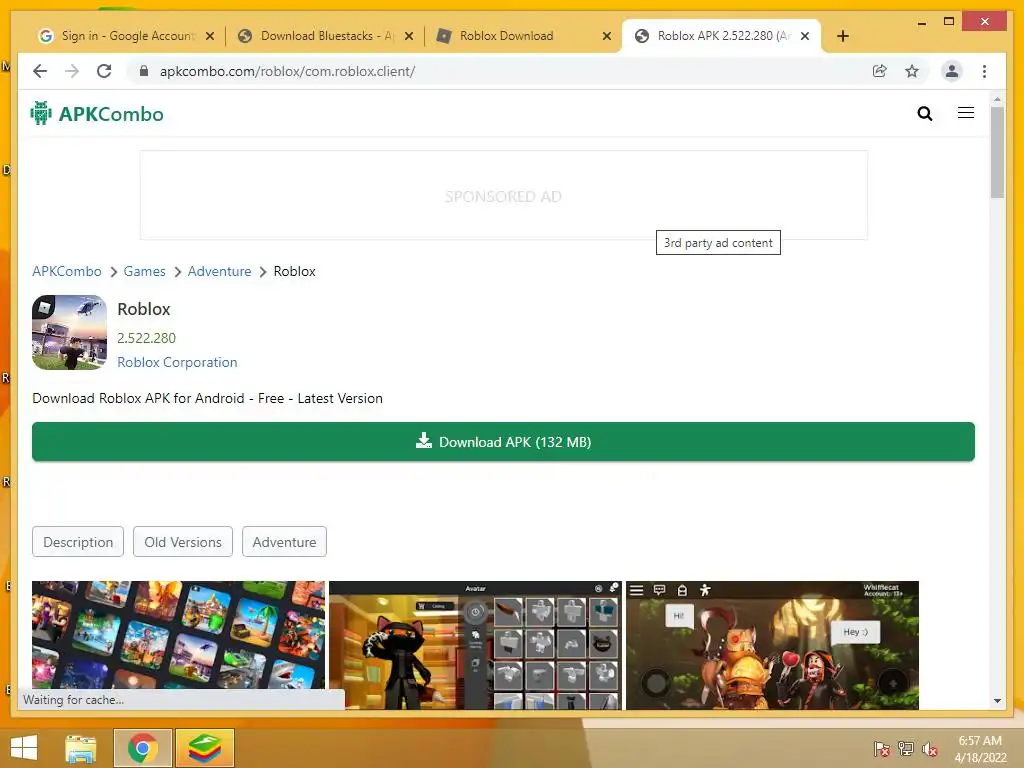1024x768 pixels.
Task: Bookmark this page with the star icon
Action: [x=912, y=71]
